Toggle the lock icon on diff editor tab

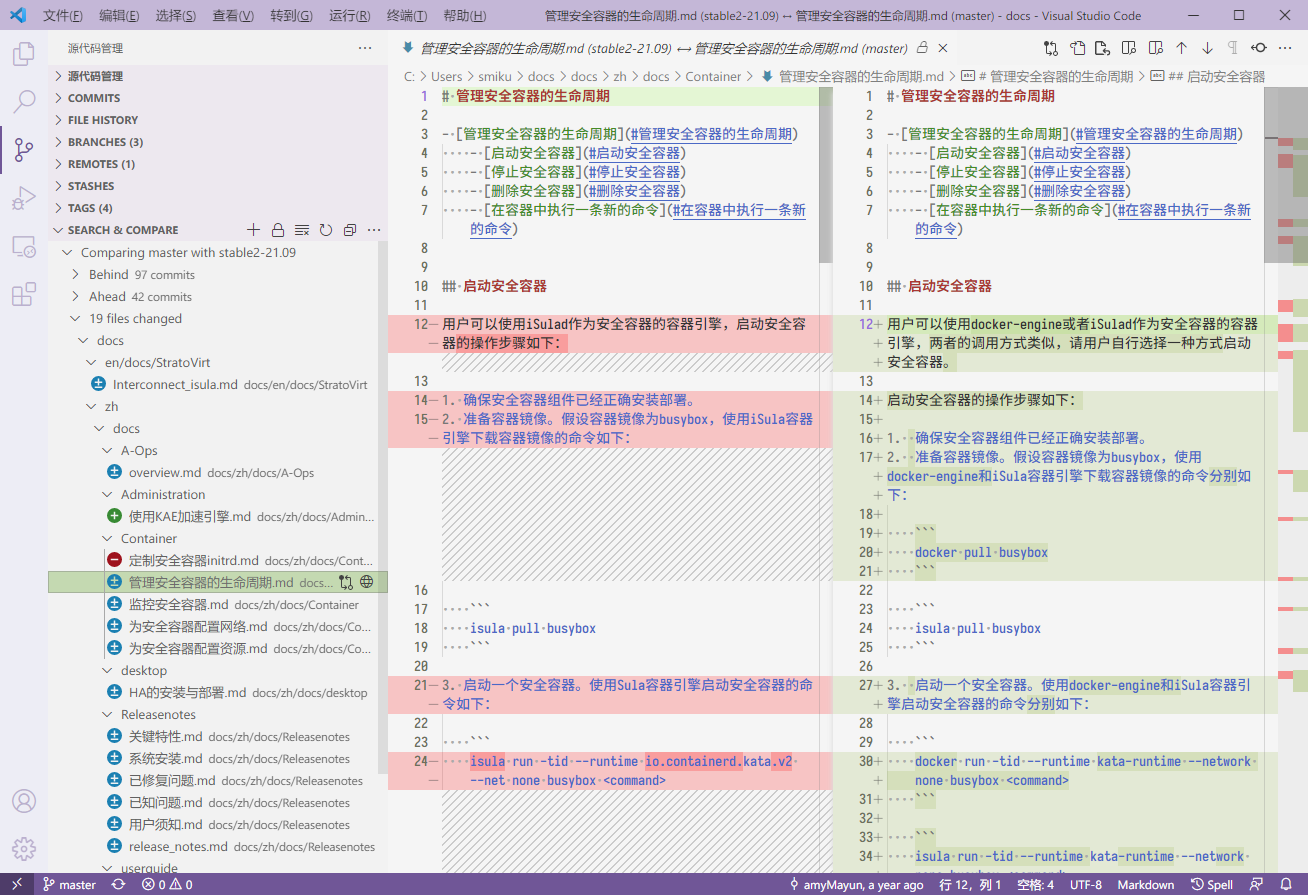coord(923,48)
